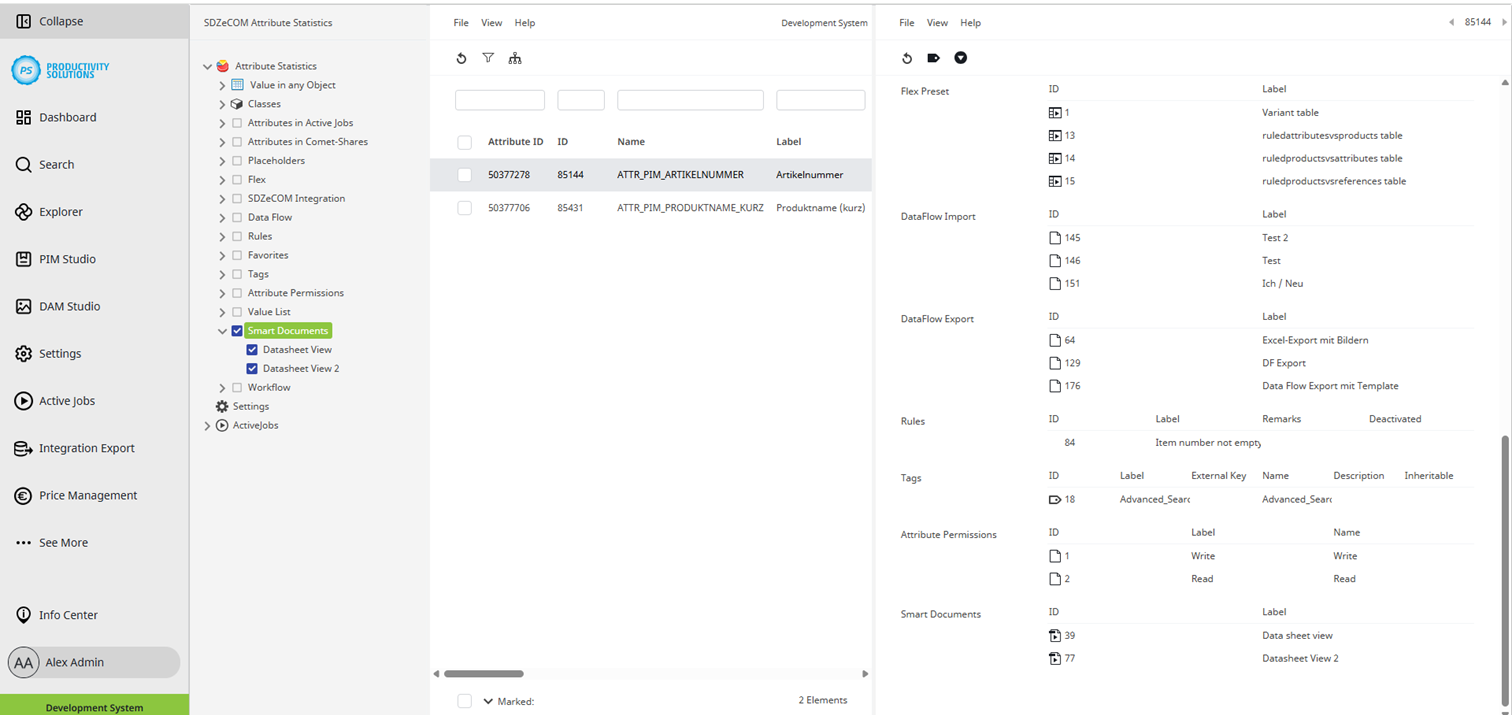Select the Attribute Permissions tree item
This screenshot has height=715, width=1512.
tap(296, 293)
